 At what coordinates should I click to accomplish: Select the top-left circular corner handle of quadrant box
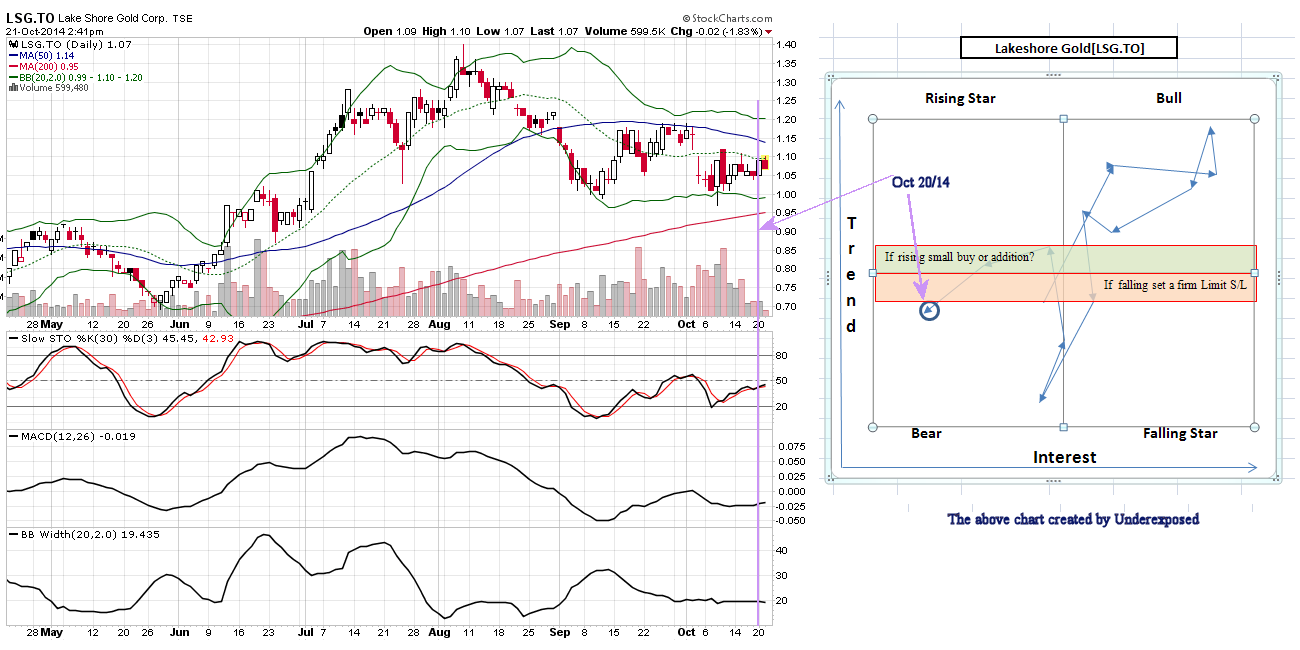873,119
